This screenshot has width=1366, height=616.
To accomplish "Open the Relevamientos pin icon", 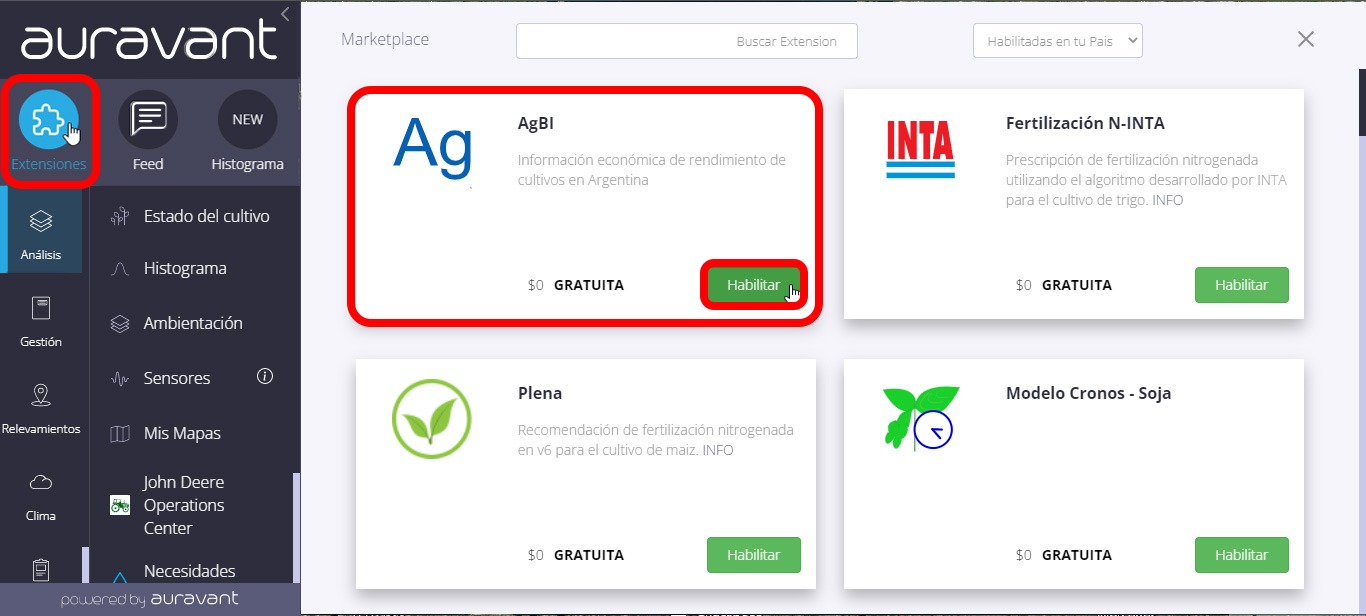I will tap(41, 395).
